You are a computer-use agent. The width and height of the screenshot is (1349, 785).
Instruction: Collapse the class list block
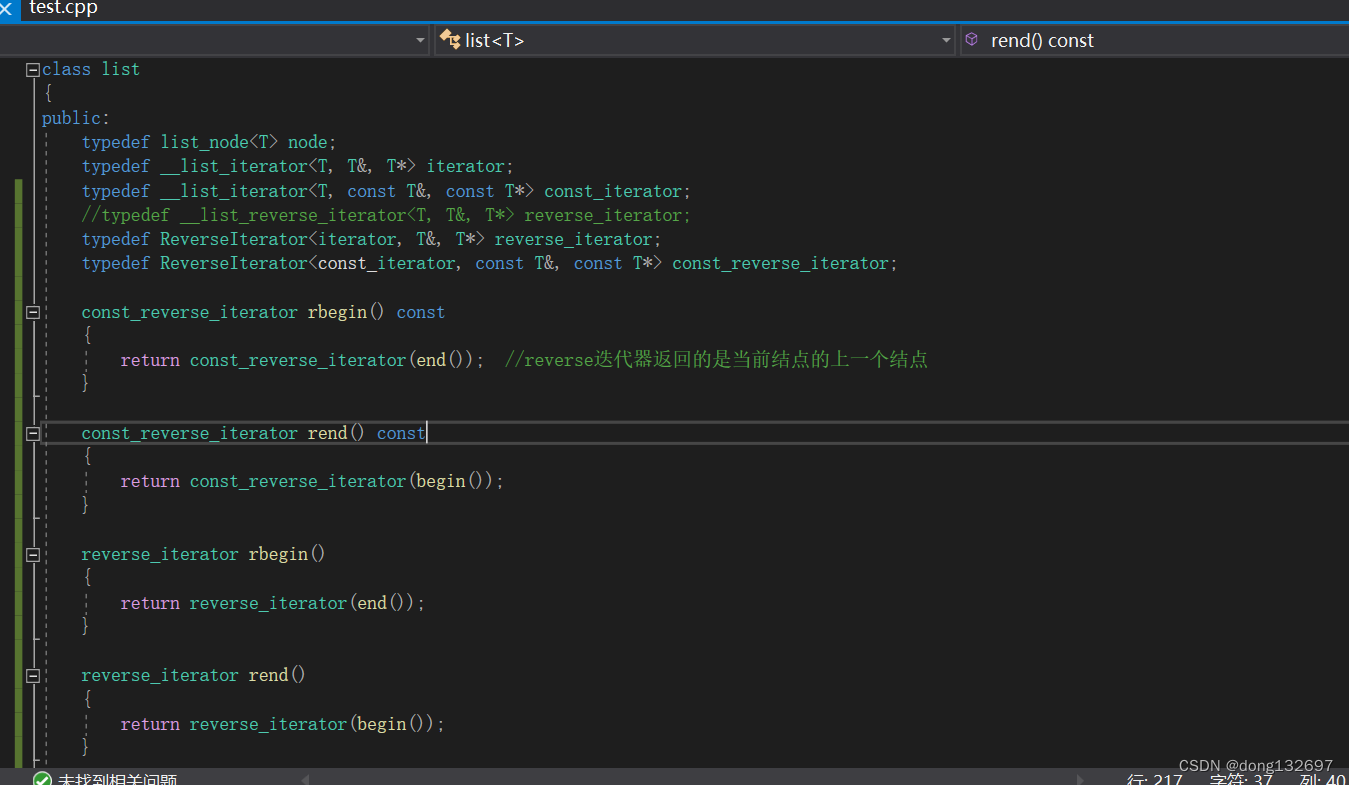(33, 70)
